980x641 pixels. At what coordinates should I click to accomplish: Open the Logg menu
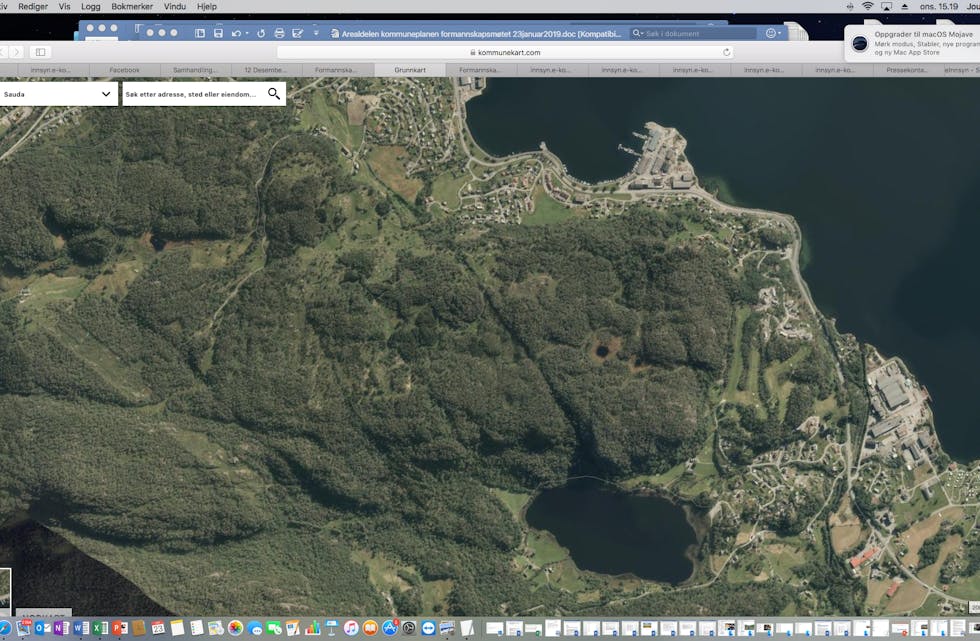91,6
